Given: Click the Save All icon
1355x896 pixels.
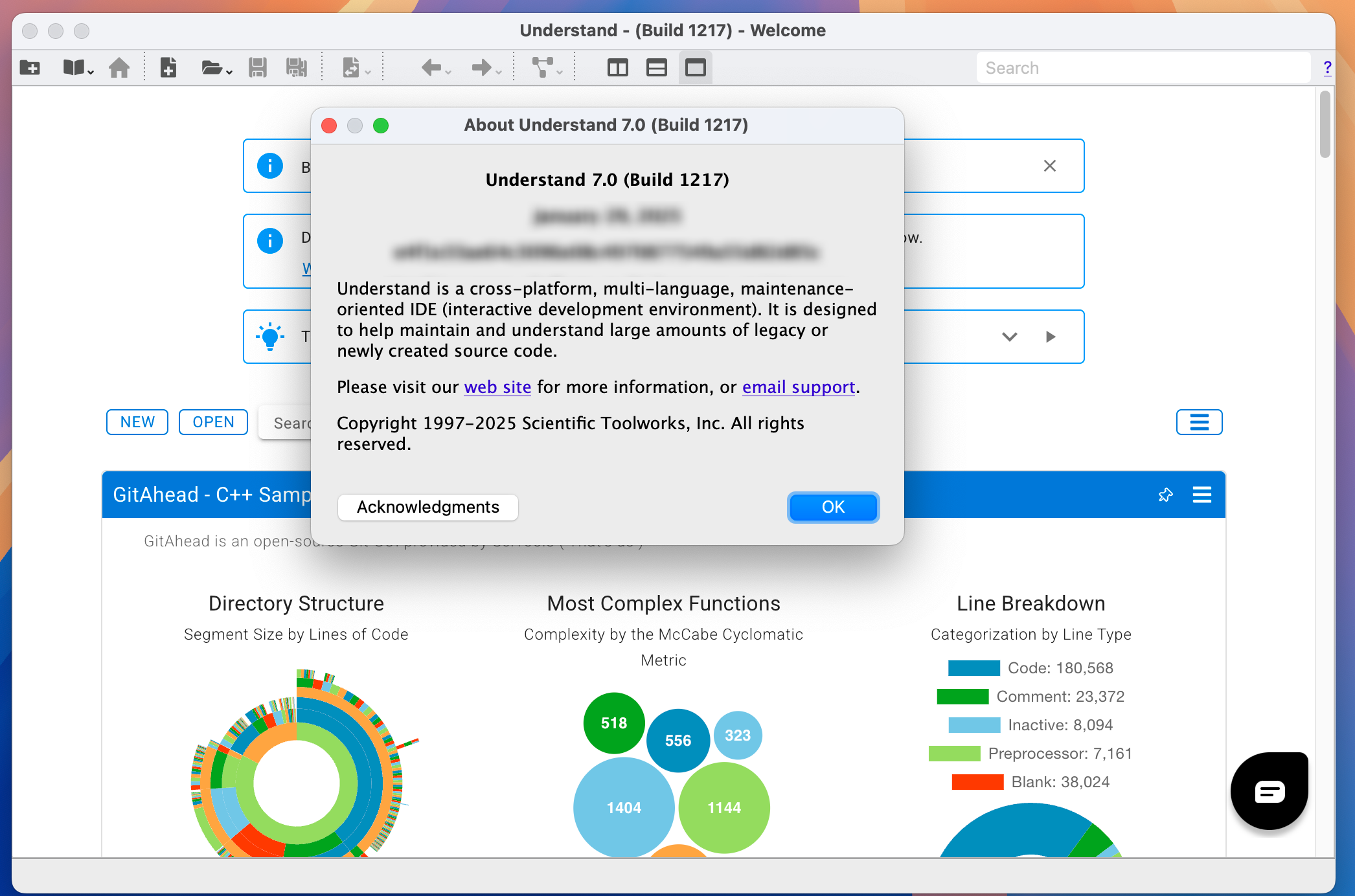Looking at the screenshot, I should 297,67.
